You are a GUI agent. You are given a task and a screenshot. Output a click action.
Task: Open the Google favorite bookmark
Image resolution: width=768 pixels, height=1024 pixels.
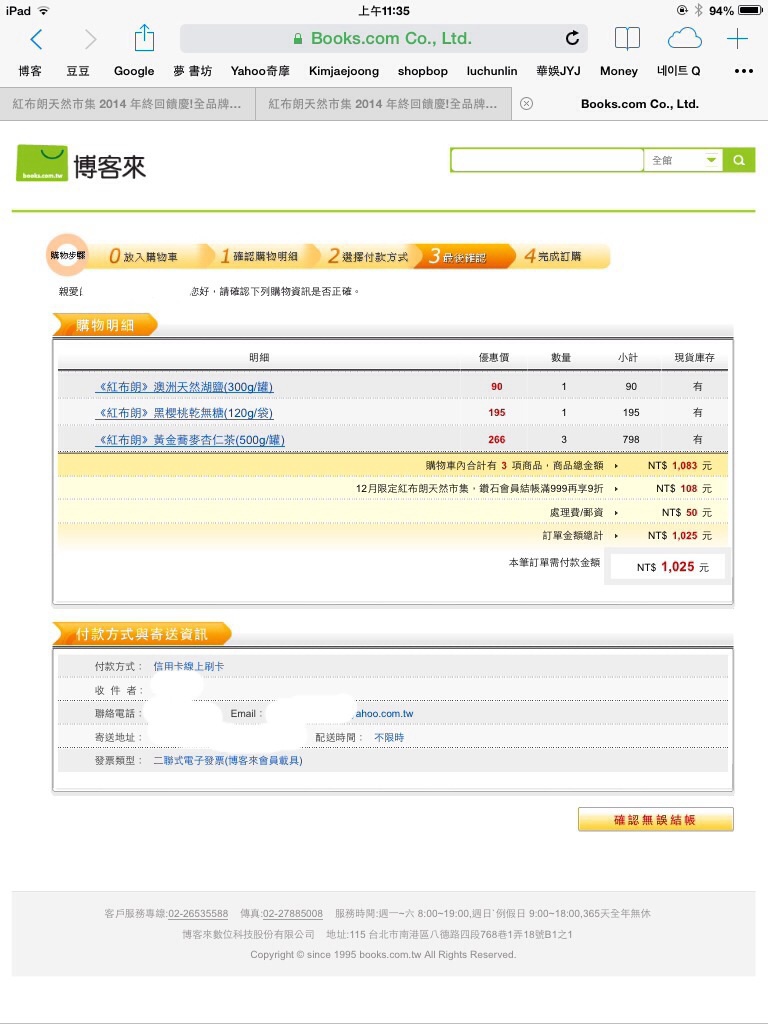pos(134,71)
